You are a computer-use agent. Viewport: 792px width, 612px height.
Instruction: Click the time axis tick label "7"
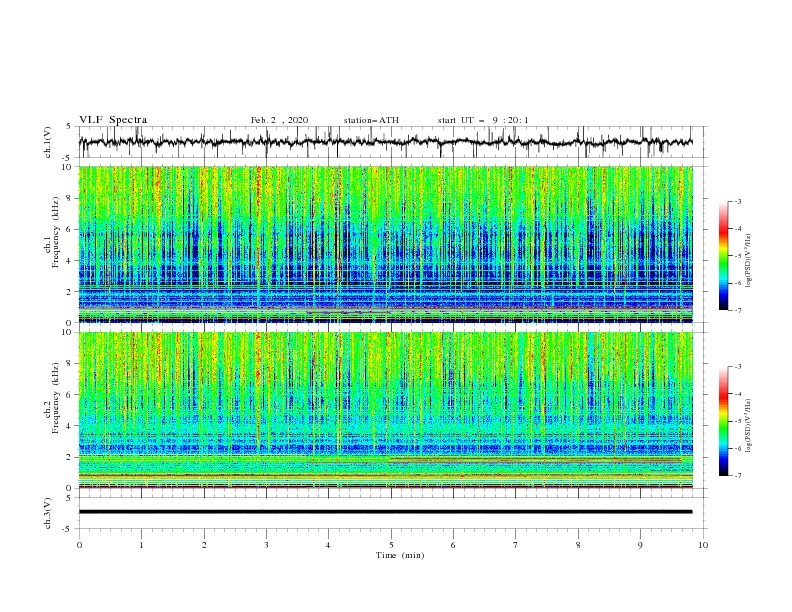tap(516, 545)
